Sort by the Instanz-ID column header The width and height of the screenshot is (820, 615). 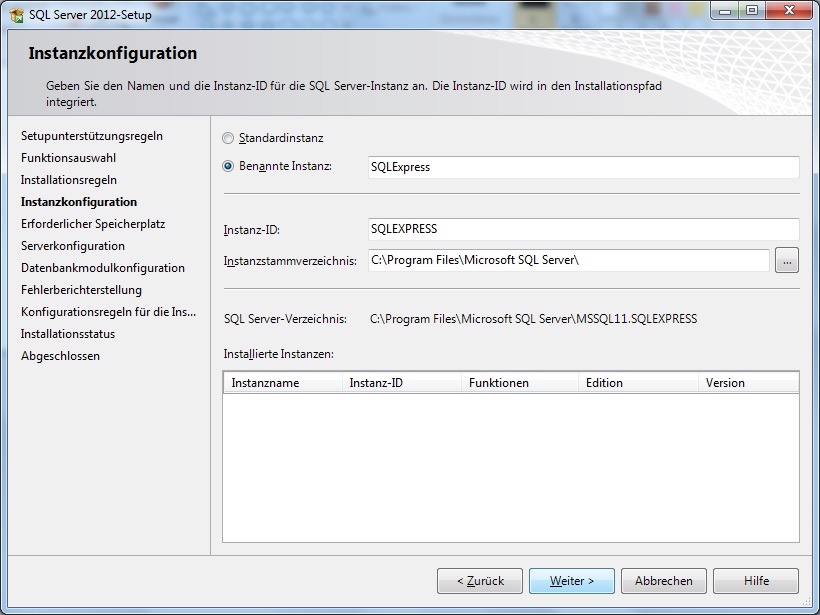[402, 383]
